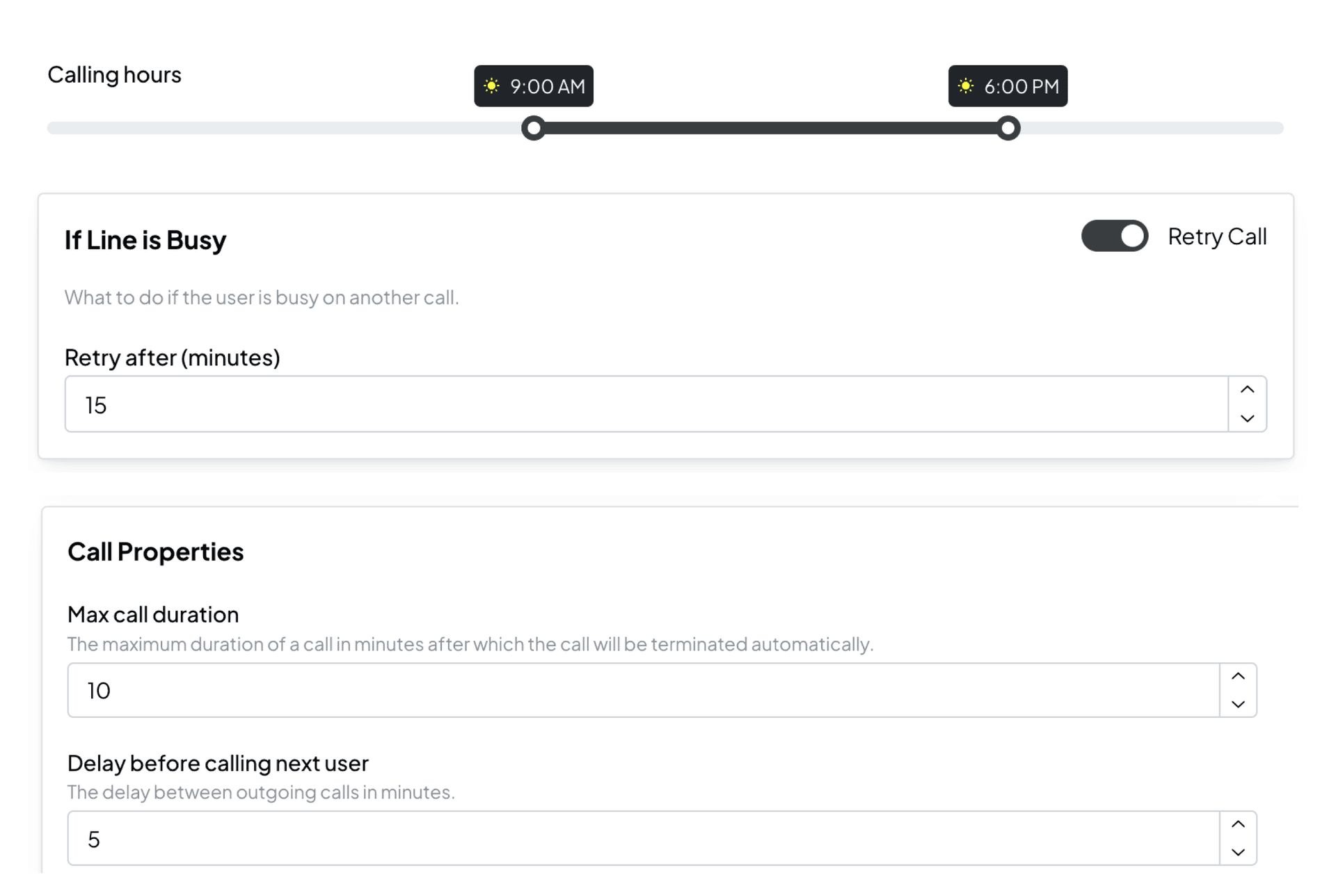Toggle the Retry Call switch off

pos(1114,237)
